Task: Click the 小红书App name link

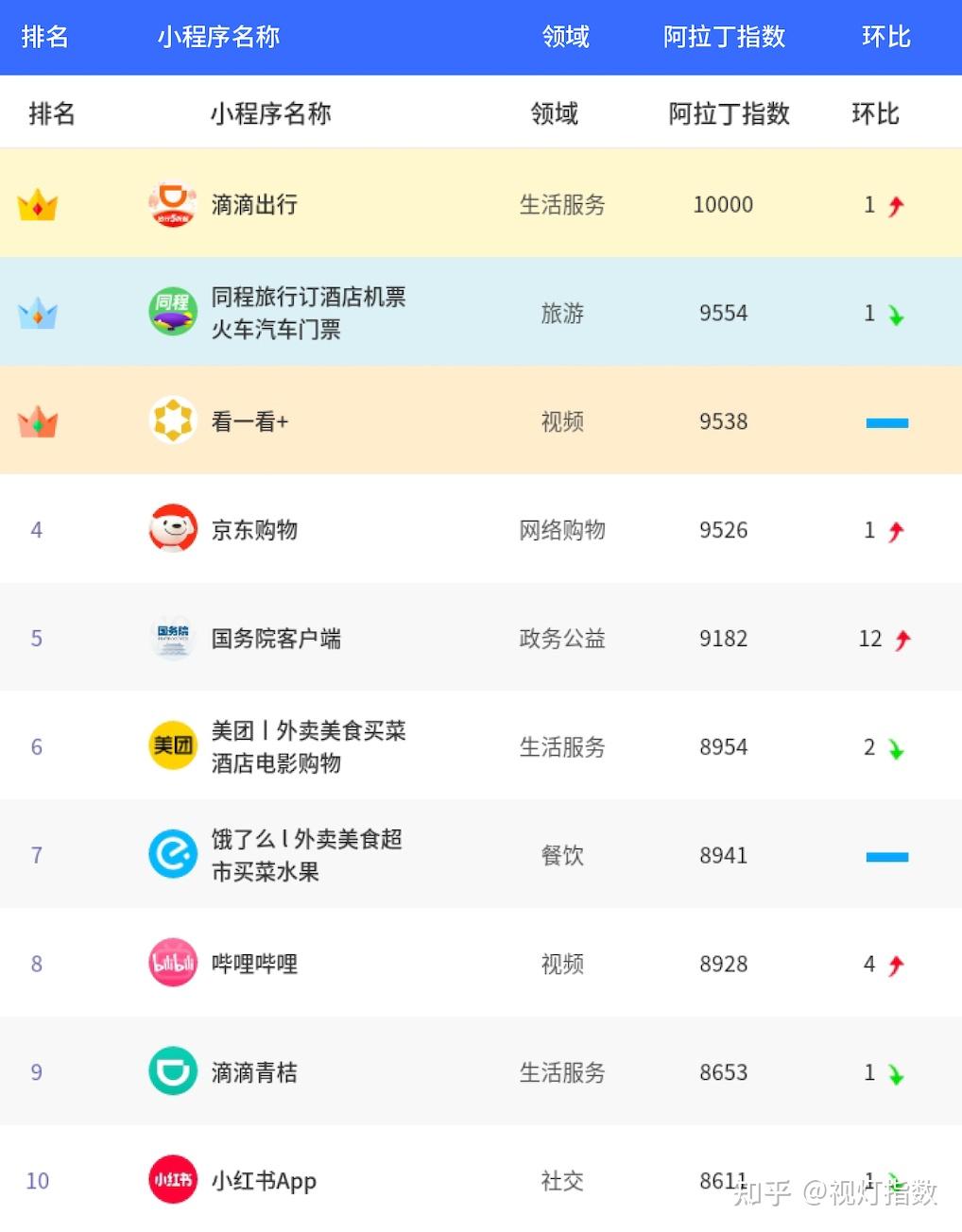Action: pyautogui.click(x=264, y=1181)
